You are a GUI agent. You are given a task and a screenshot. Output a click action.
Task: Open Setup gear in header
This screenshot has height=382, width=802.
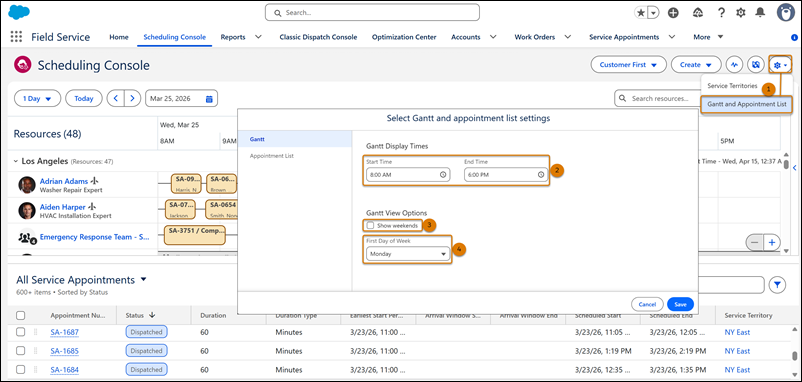(x=741, y=13)
